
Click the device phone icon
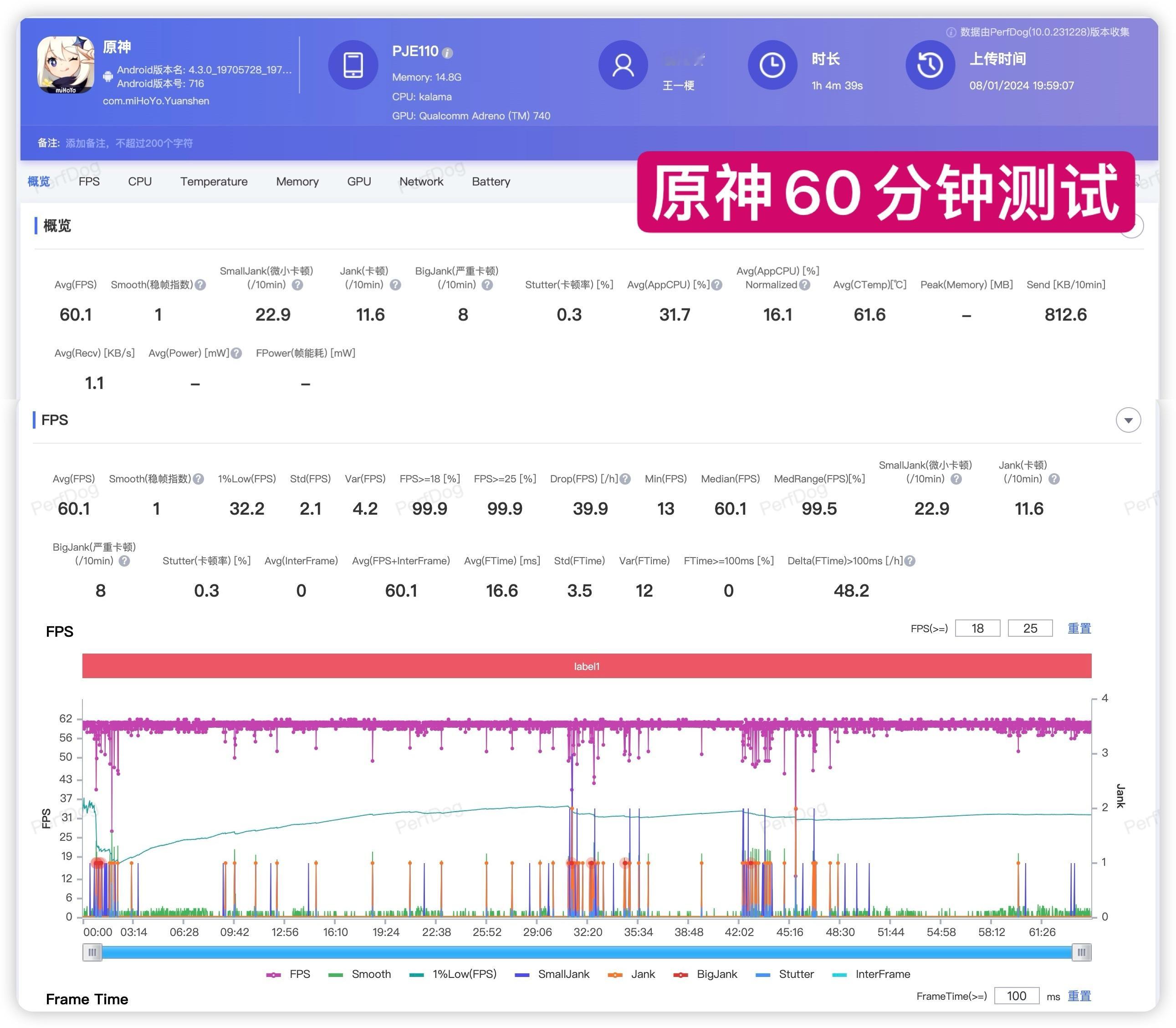pyautogui.click(x=353, y=65)
